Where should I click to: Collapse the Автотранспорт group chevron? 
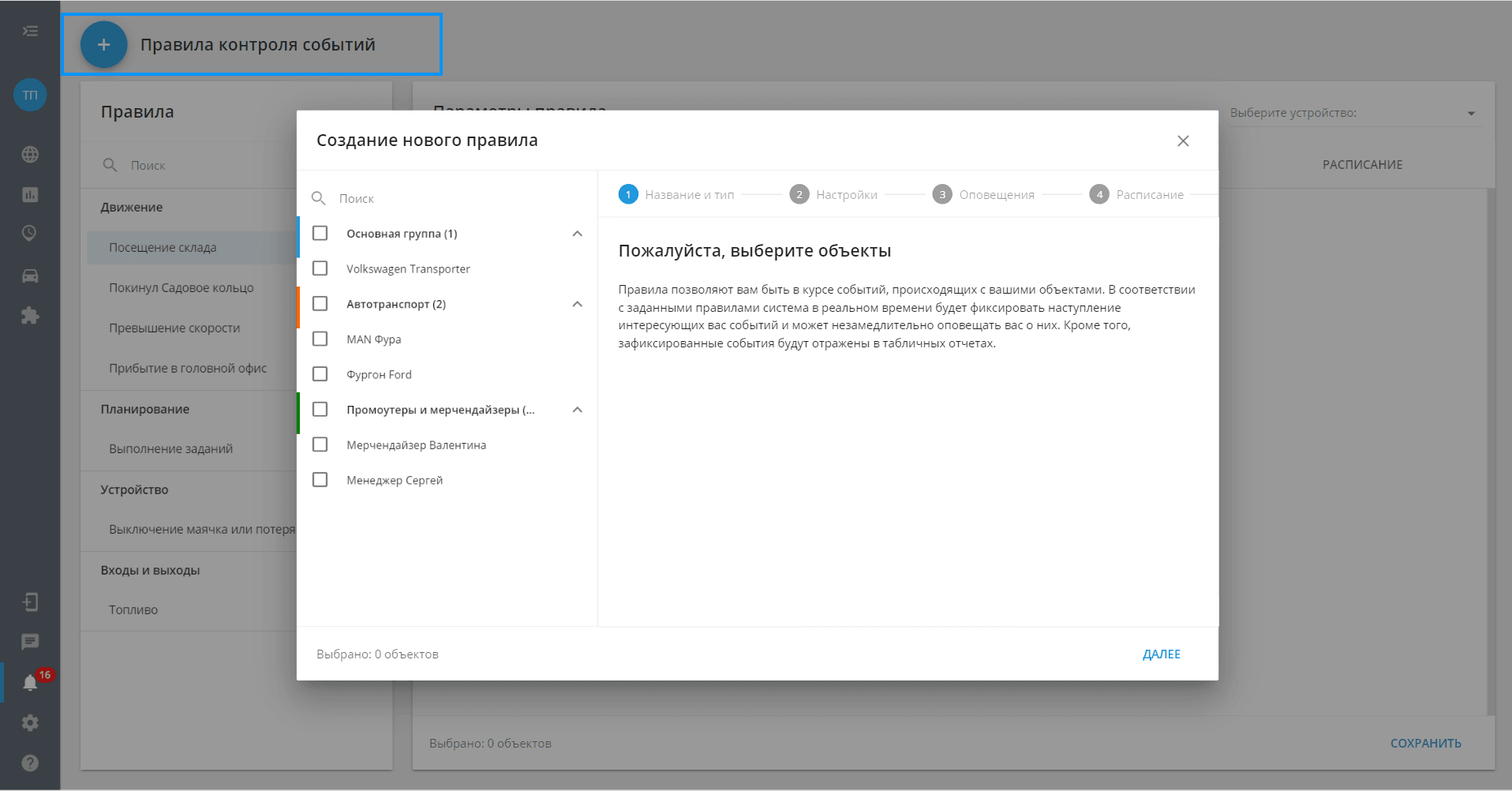tap(578, 304)
